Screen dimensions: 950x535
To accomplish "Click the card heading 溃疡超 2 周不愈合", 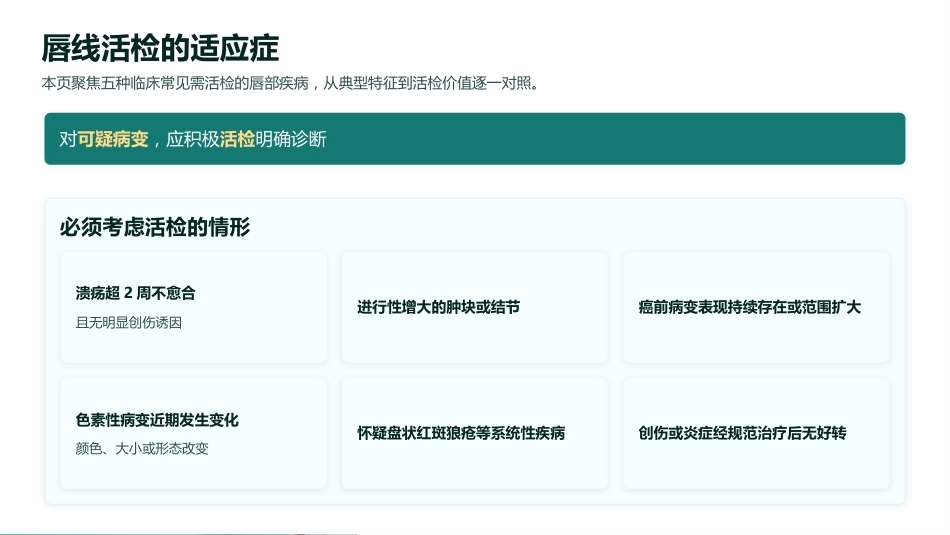I will (x=136, y=293).
